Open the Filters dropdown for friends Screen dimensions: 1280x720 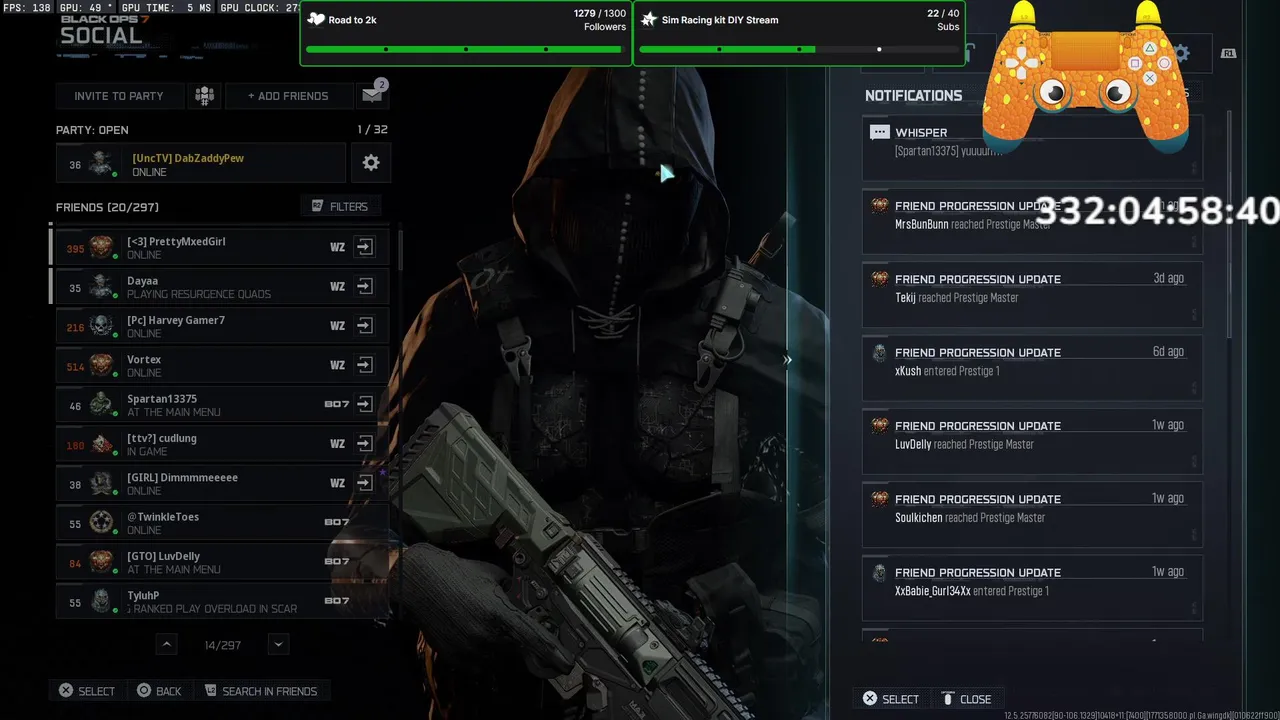pyautogui.click(x=340, y=206)
